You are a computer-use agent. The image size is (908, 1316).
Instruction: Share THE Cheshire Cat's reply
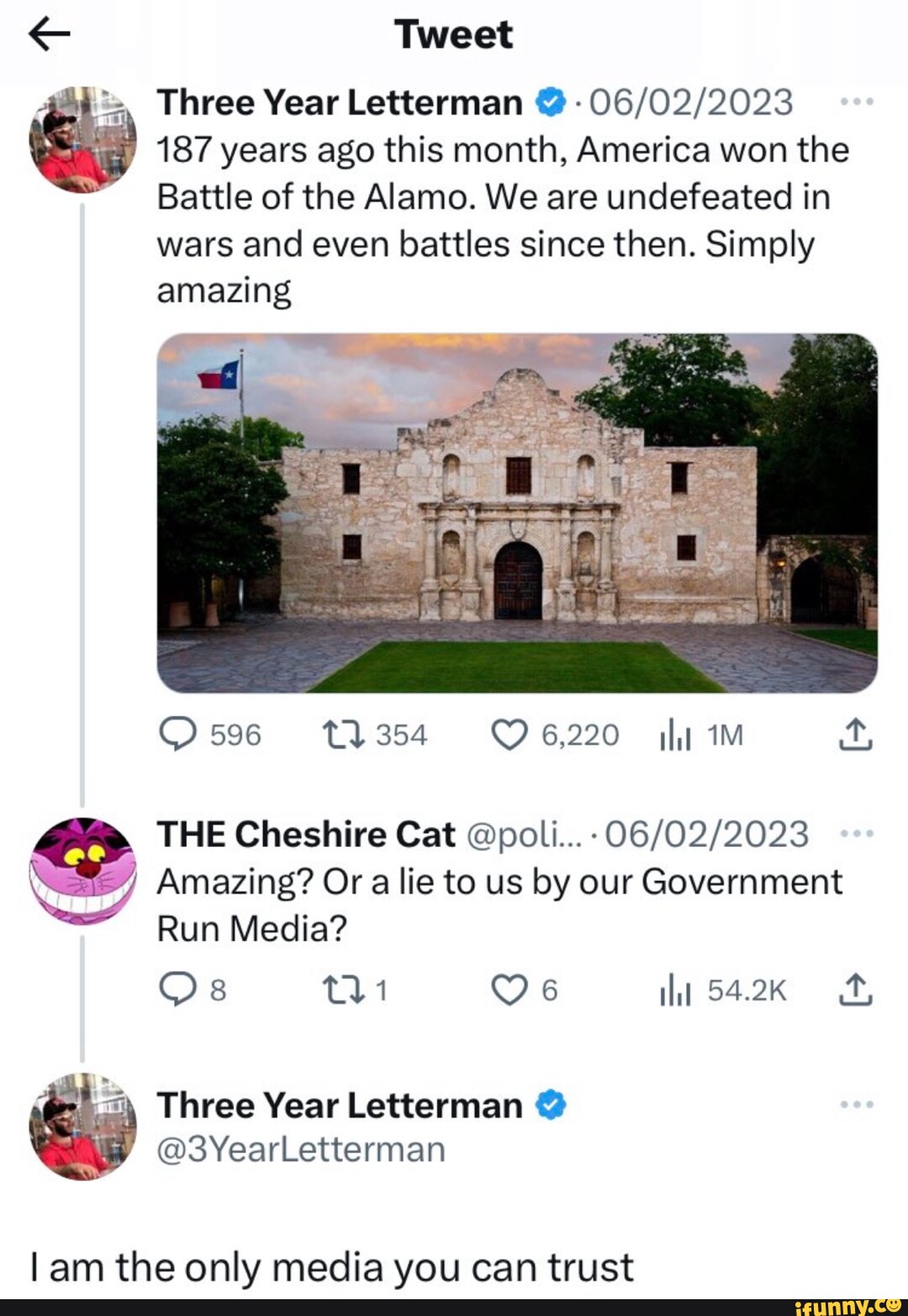tap(856, 990)
